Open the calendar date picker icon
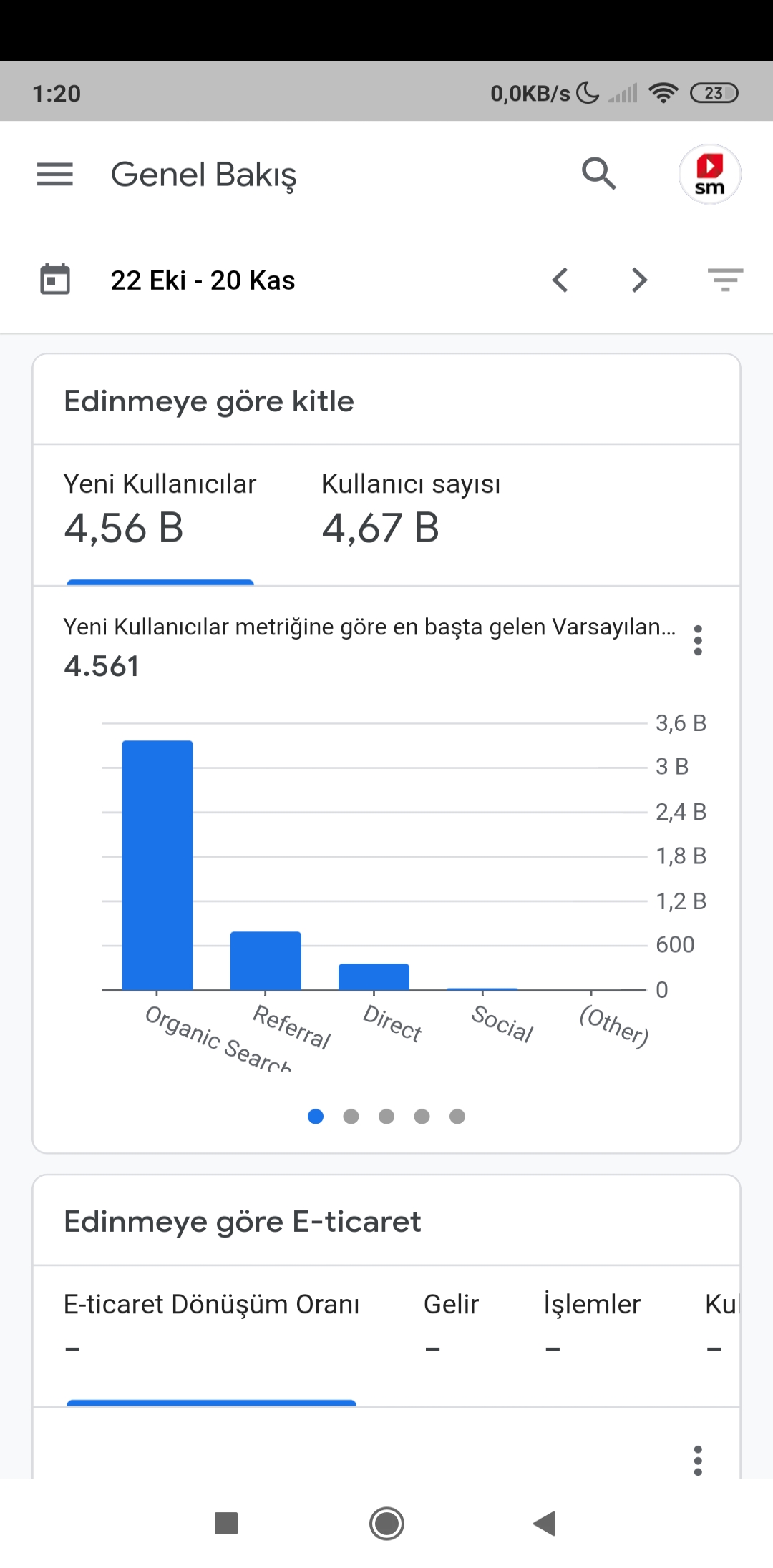 (55, 280)
